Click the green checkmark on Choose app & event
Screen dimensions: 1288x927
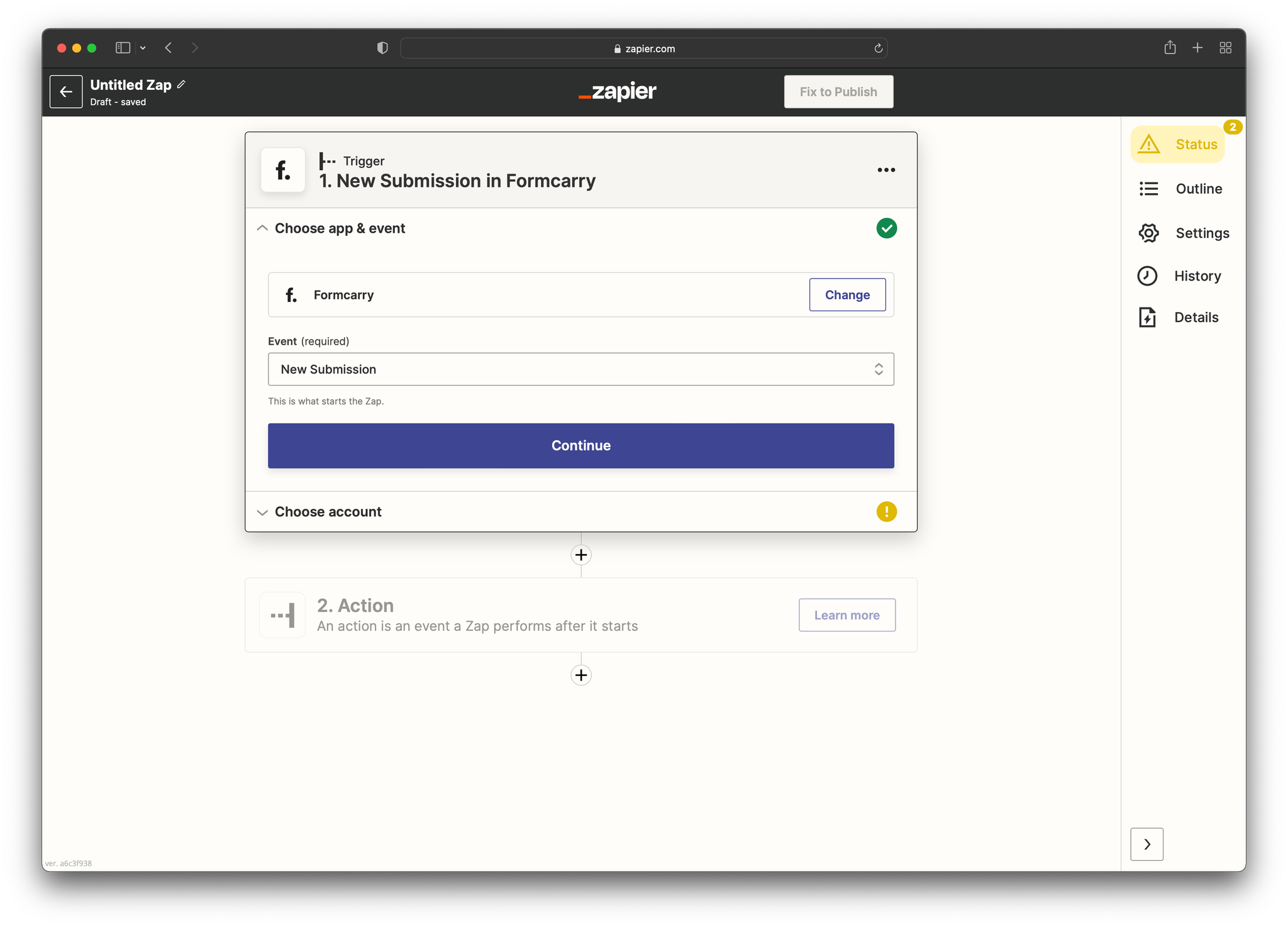(x=886, y=228)
